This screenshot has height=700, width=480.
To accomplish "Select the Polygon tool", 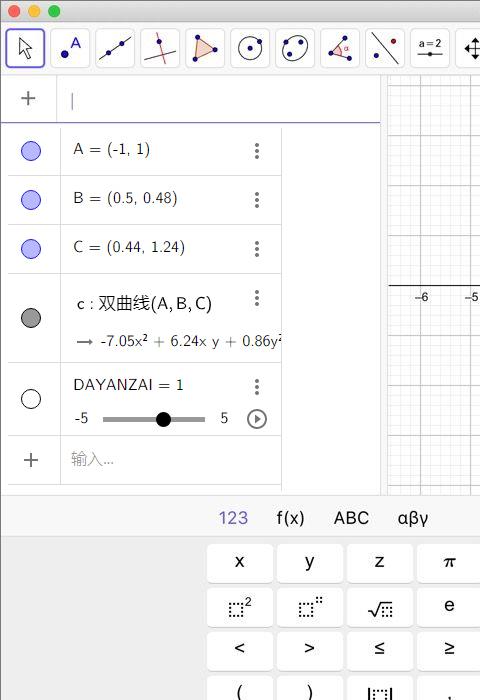I will [x=205, y=48].
